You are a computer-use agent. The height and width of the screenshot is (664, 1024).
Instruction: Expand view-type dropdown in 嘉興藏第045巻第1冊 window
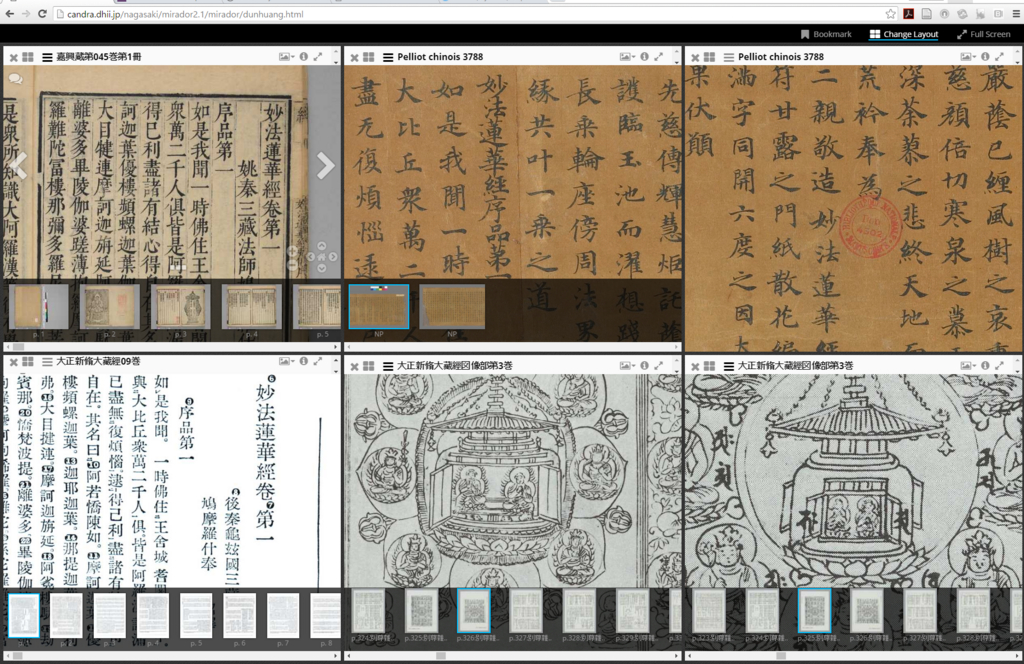pos(287,57)
